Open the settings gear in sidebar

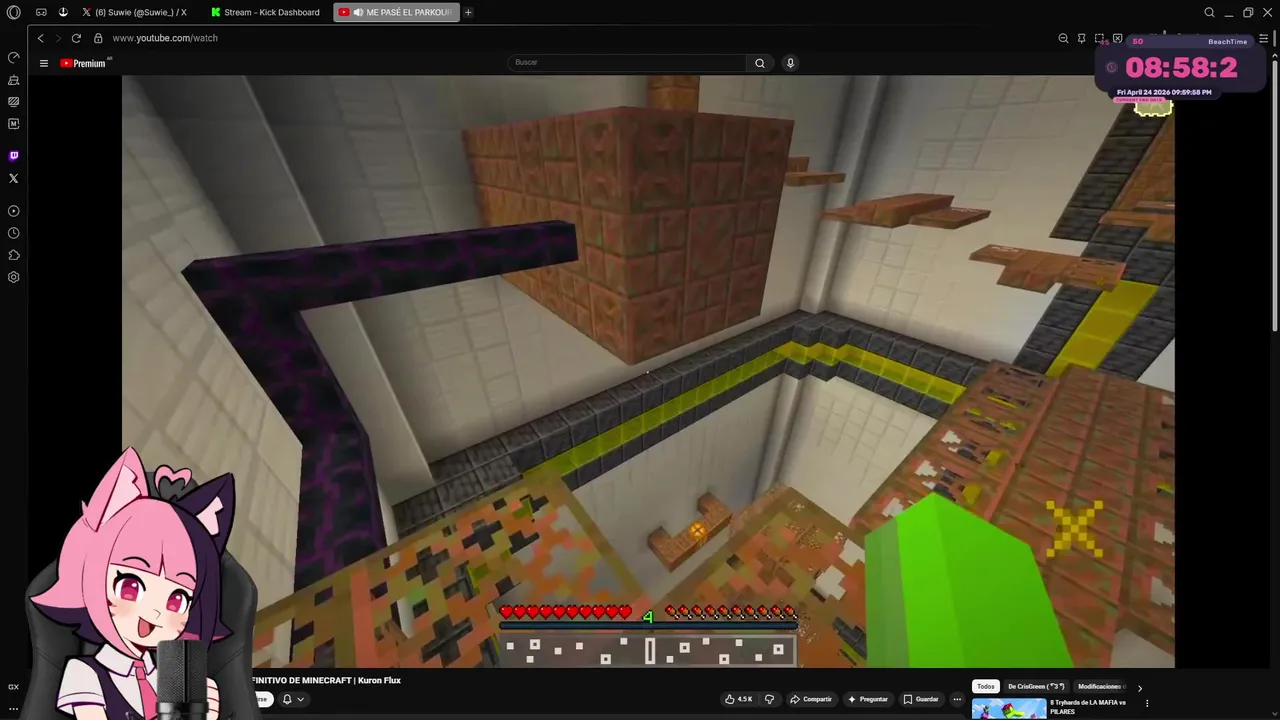pos(13,277)
